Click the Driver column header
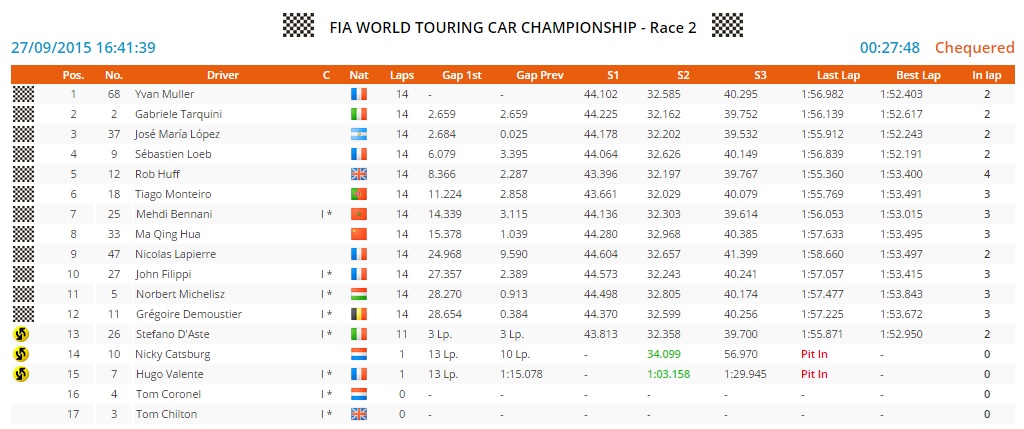Image resolution: width=1024 pixels, height=429 pixels. pyautogui.click(x=223, y=75)
